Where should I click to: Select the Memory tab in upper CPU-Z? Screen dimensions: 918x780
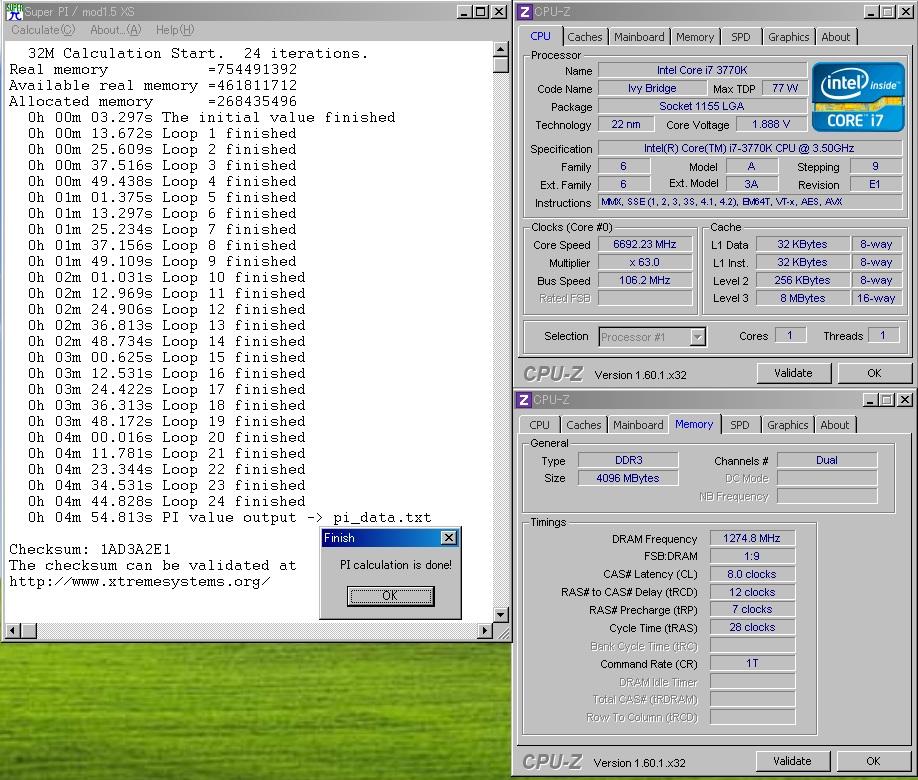click(695, 37)
